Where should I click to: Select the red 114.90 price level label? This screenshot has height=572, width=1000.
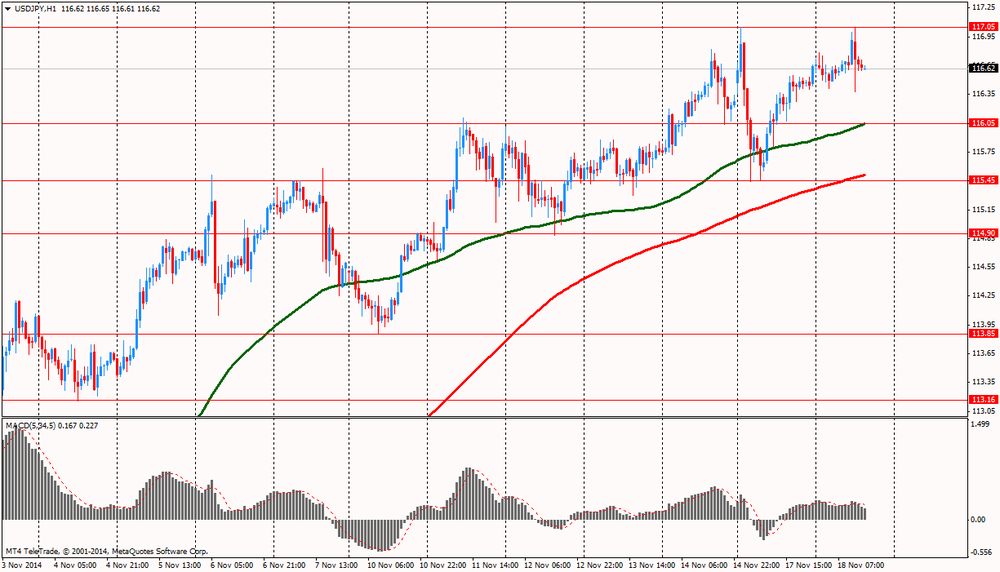(x=983, y=233)
